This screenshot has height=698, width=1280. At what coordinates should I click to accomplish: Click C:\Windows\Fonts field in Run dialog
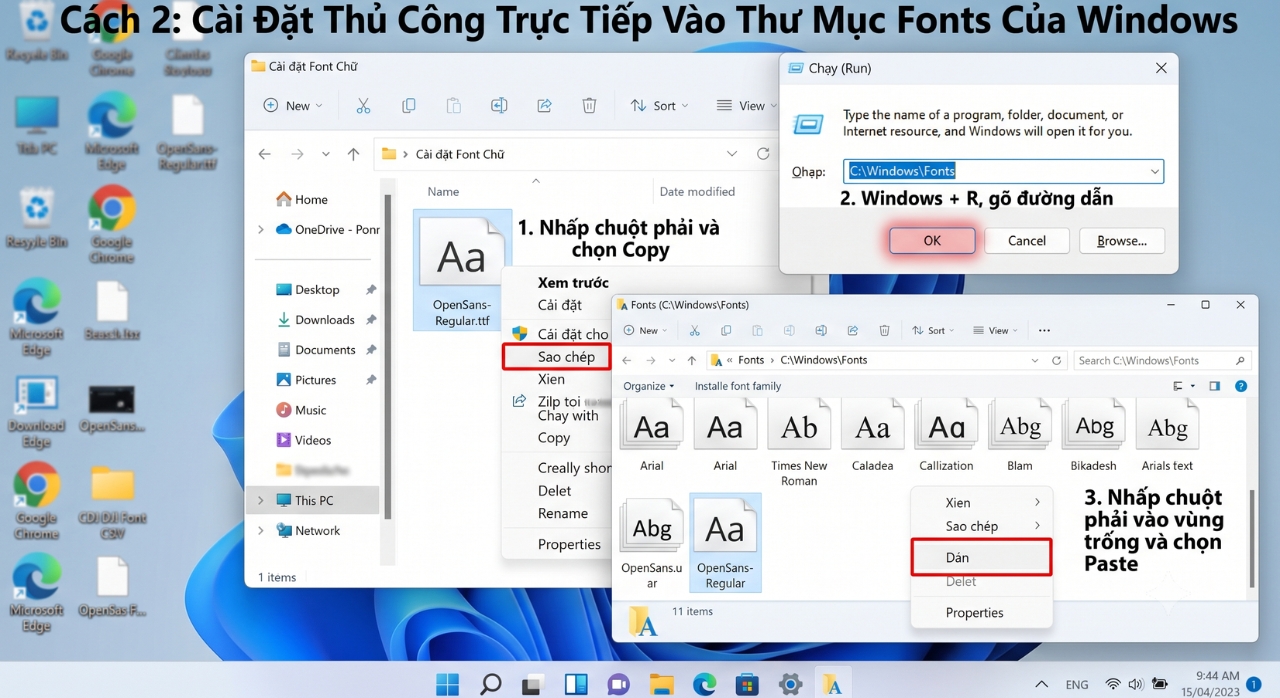[1003, 171]
